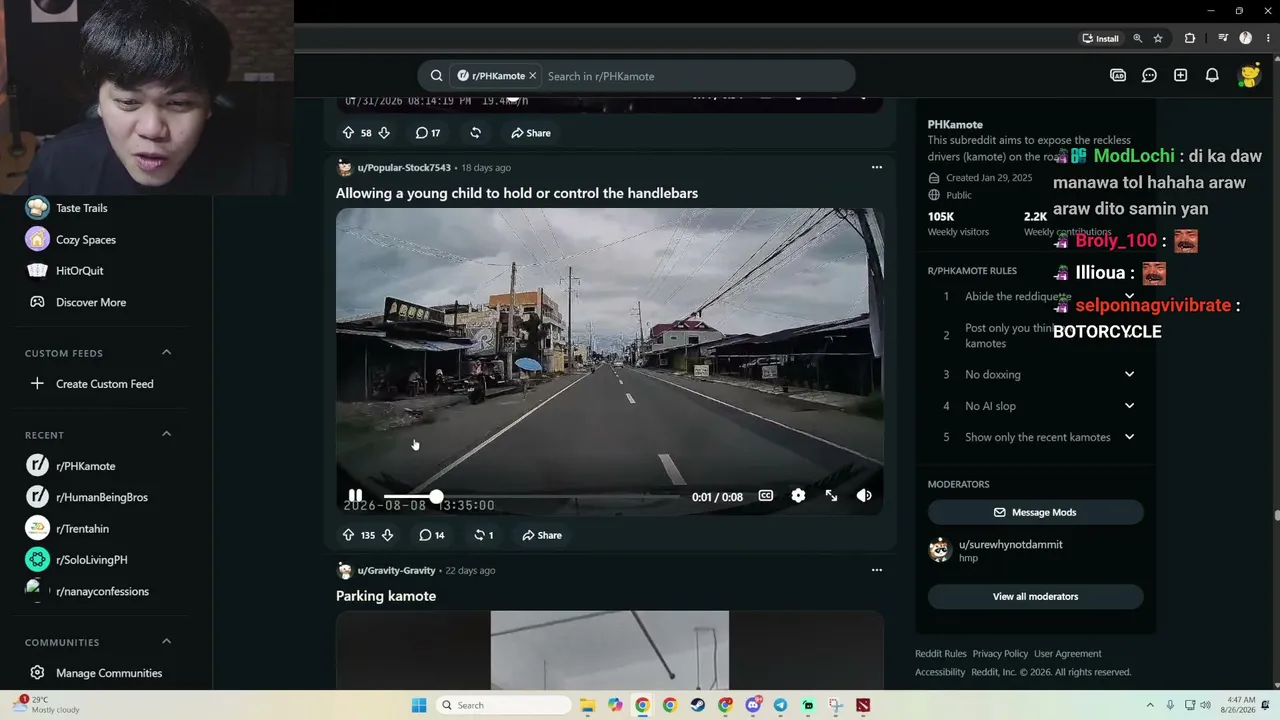Open Steam from the taskbar
Viewport: 1280px width, 720px height.
coord(697,705)
